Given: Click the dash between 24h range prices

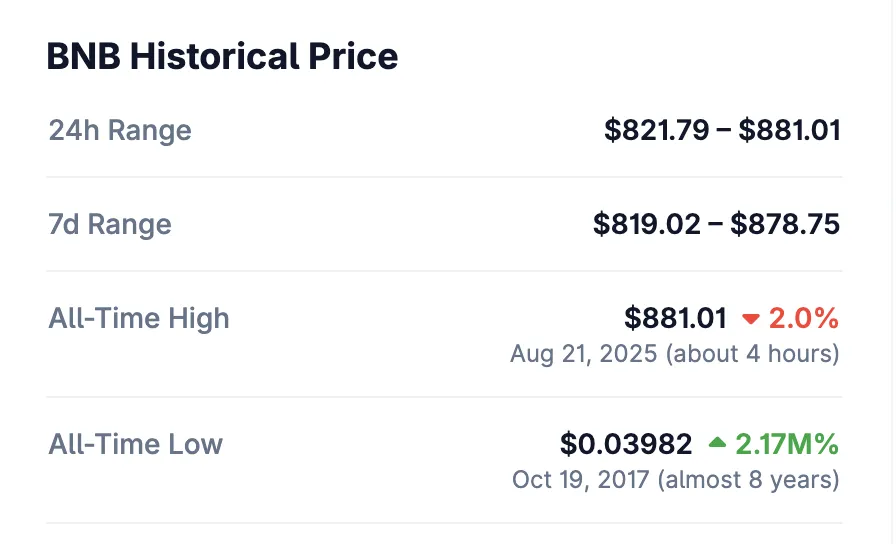Looking at the screenshot, I should [723, 130].
